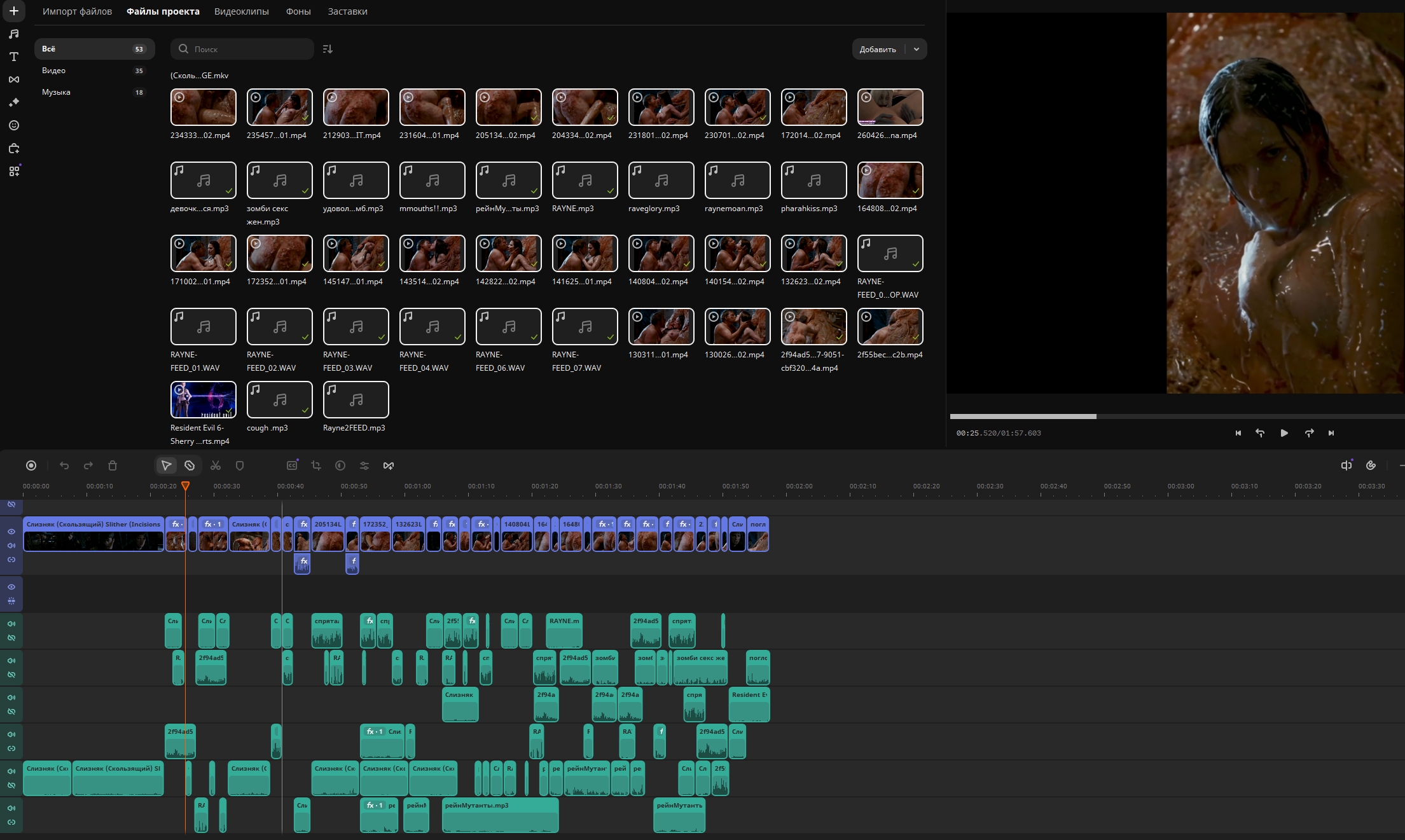The image size is (1405, 840).
Task: Mute the main video track with purple clips
Action: click(11, 546)
